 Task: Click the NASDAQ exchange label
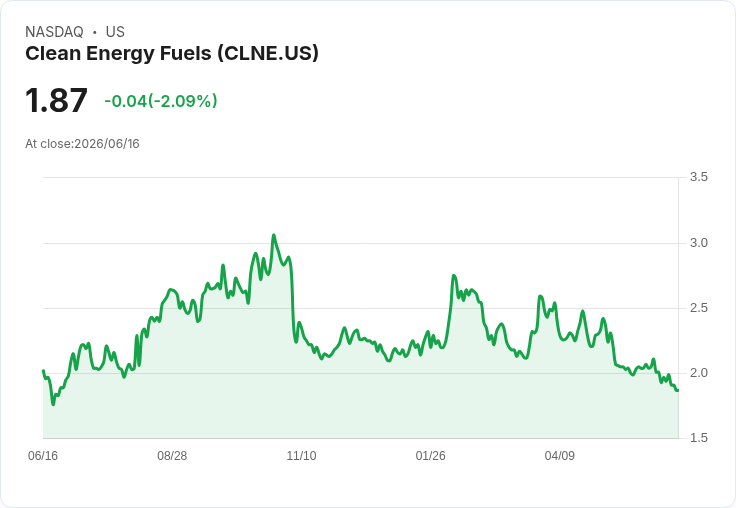pyautogui.click(x=54, y=32)
